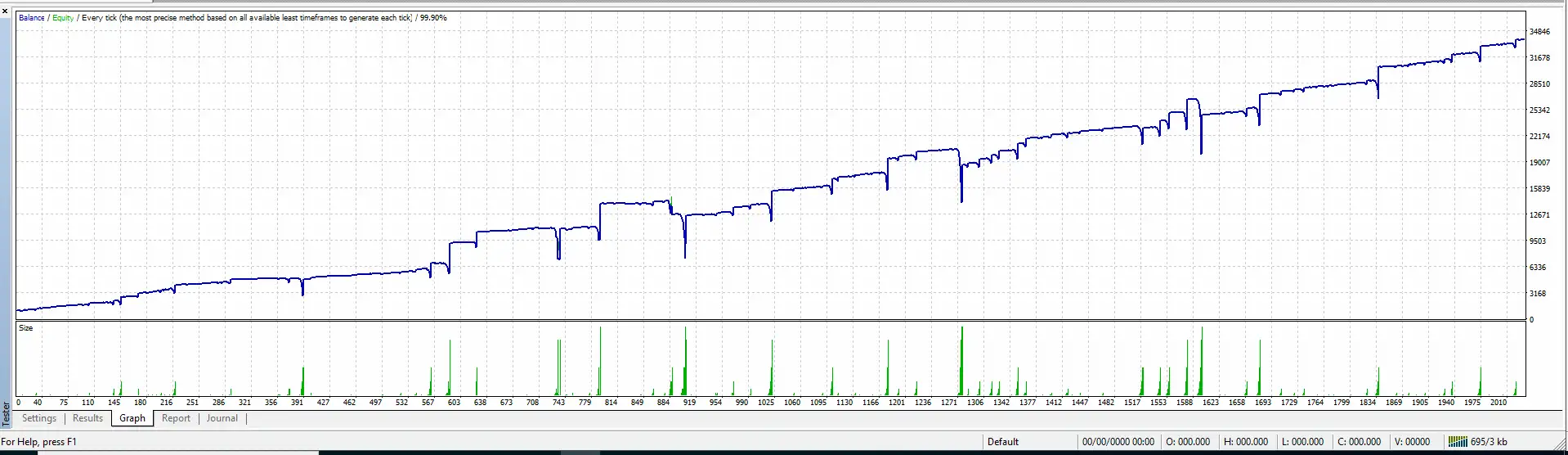Viewport: 1568px width, 455px height.
Task: Open the Report tab
Action: point(176,418)
